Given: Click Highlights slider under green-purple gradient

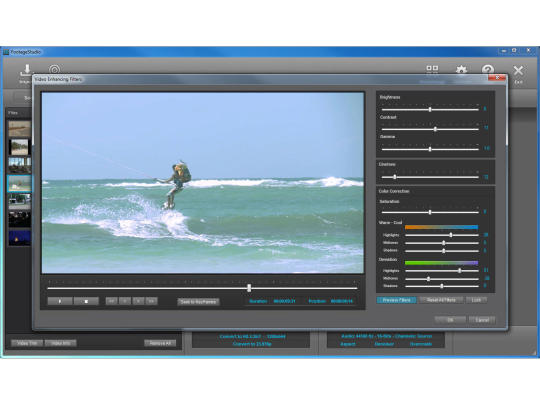Looking at the screenshot, I should click(460, 271).
